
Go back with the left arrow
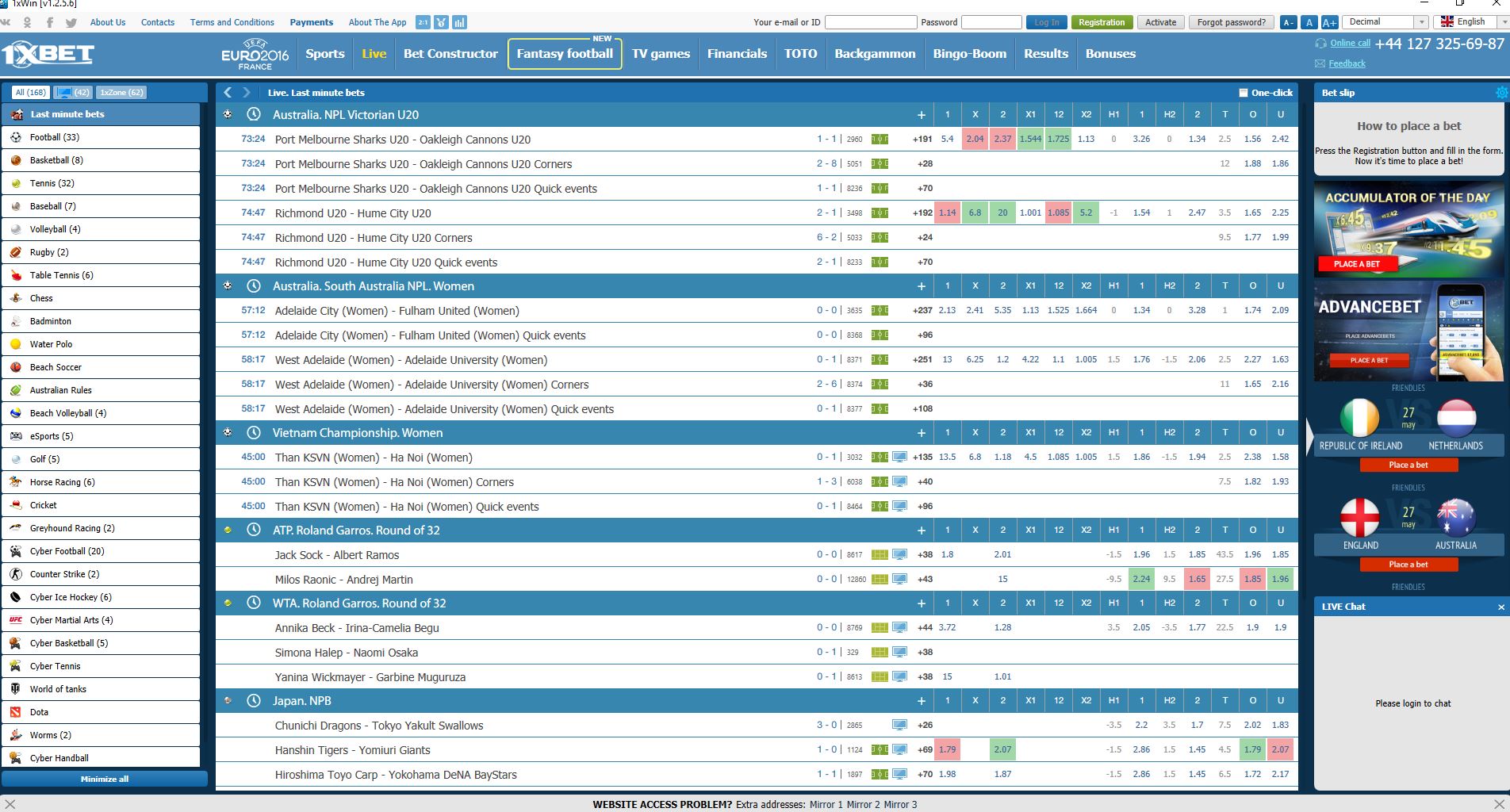(x=228, y=93)
